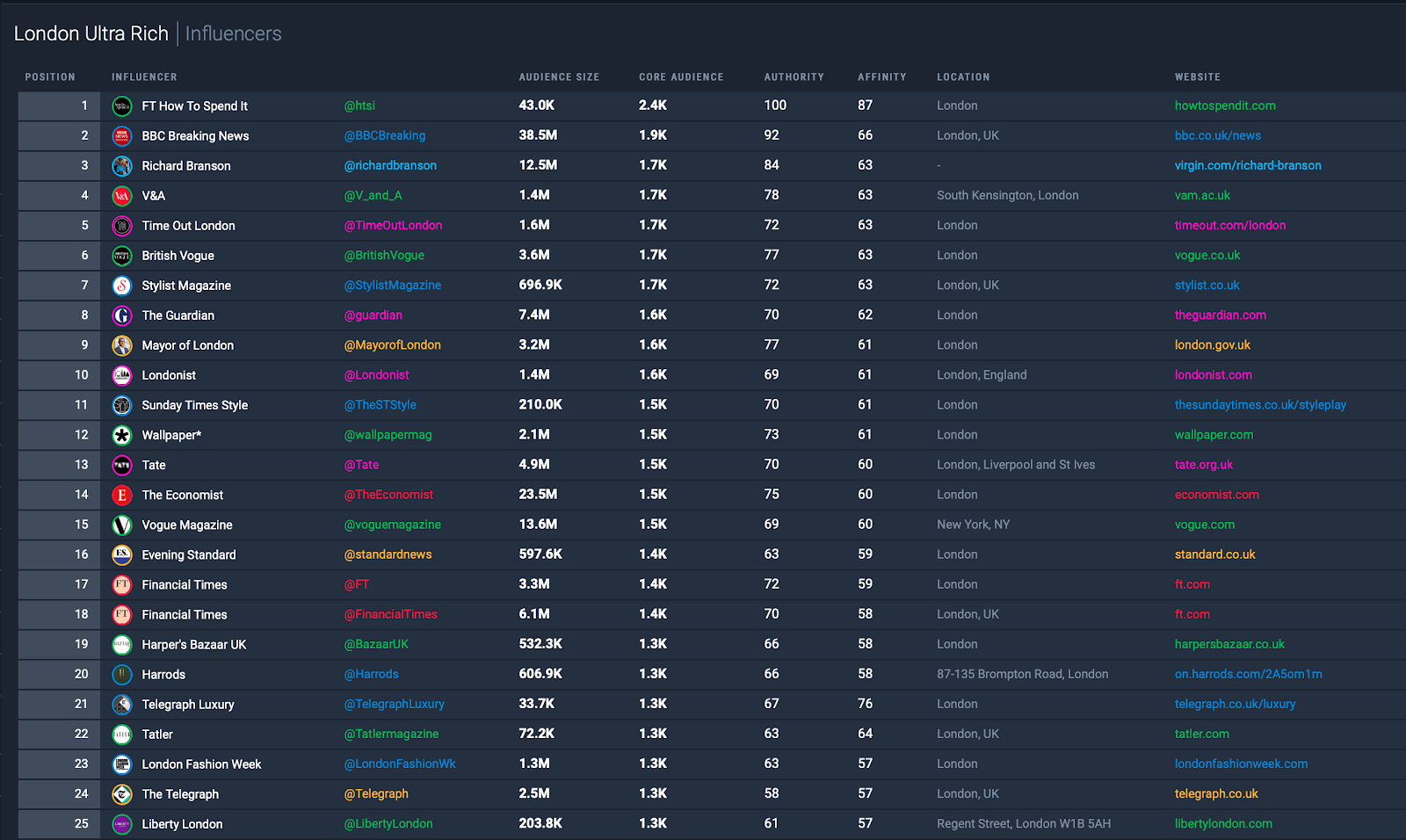The width and height of the screenshot is (1406, 840).
Task: Click the Tatler avatar icon
Action: [122, 734]
